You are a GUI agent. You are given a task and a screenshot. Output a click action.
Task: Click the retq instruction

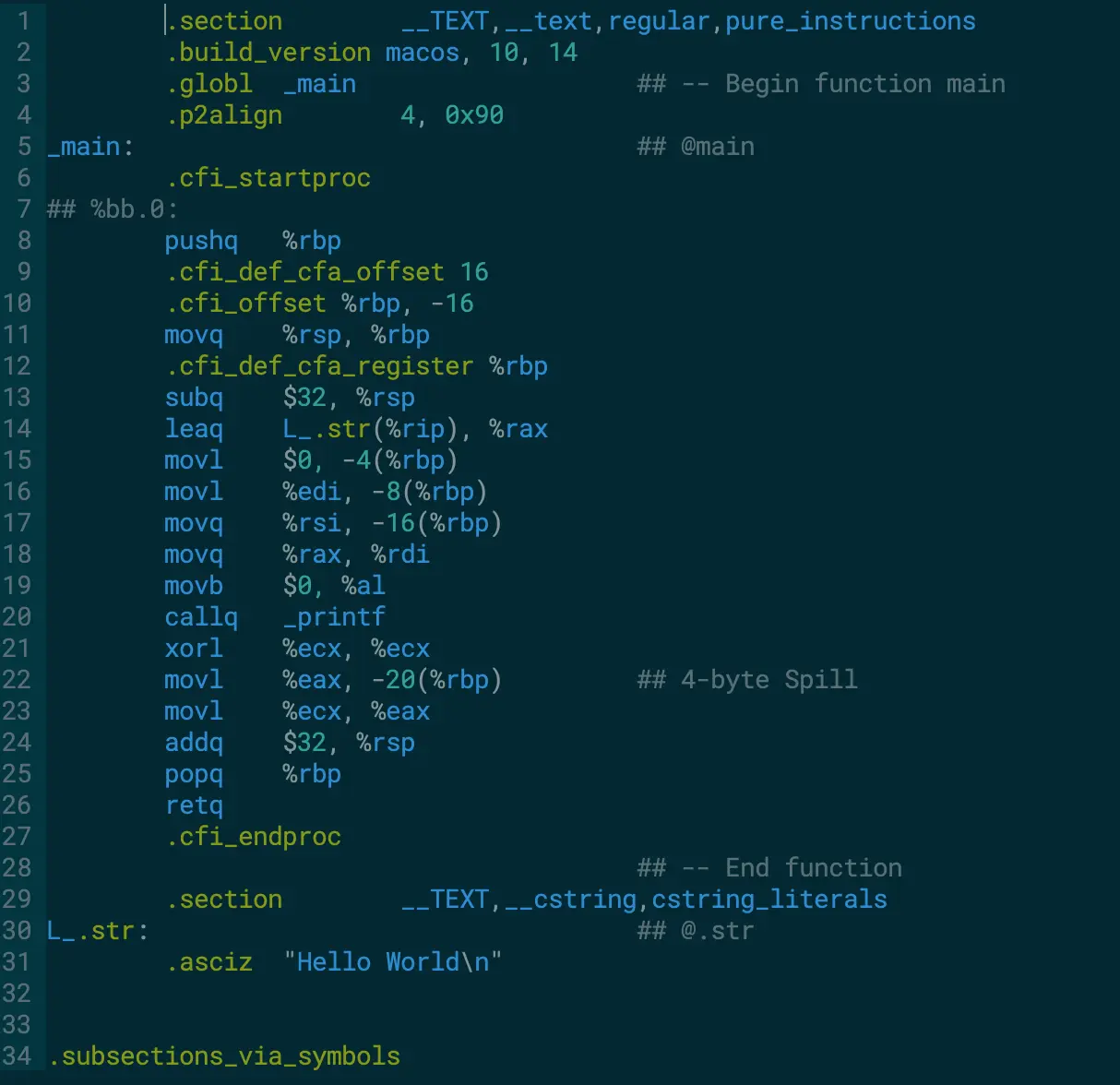[x=194, y=805]
